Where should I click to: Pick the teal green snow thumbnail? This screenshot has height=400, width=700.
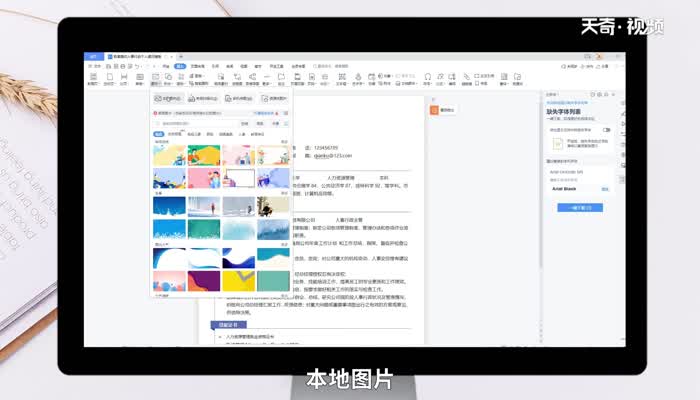(204, 229)
